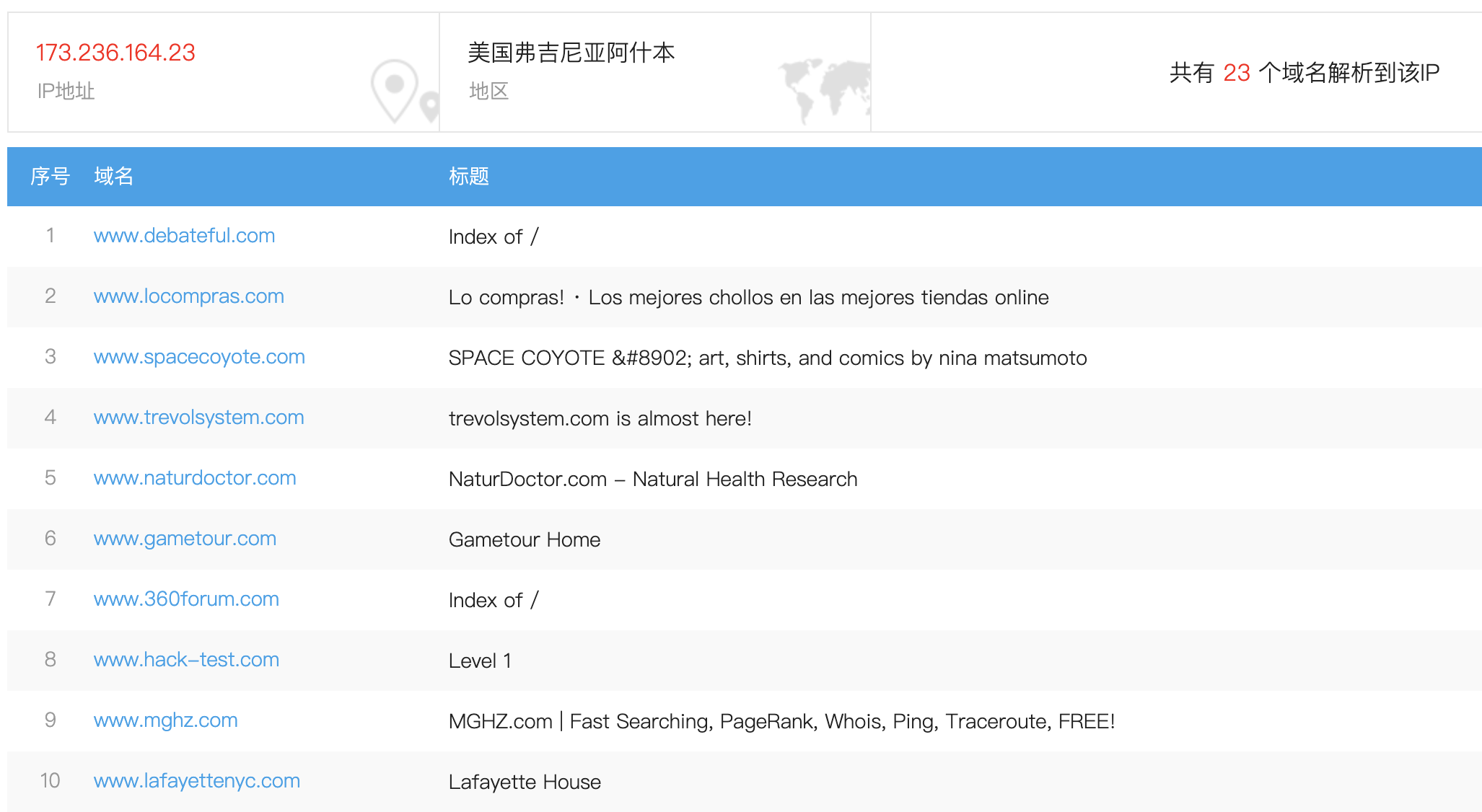The width and height of the screenshot is (1482, 812).
Task: Visit www.360forum.com link
Action: [x=186, y=599]
